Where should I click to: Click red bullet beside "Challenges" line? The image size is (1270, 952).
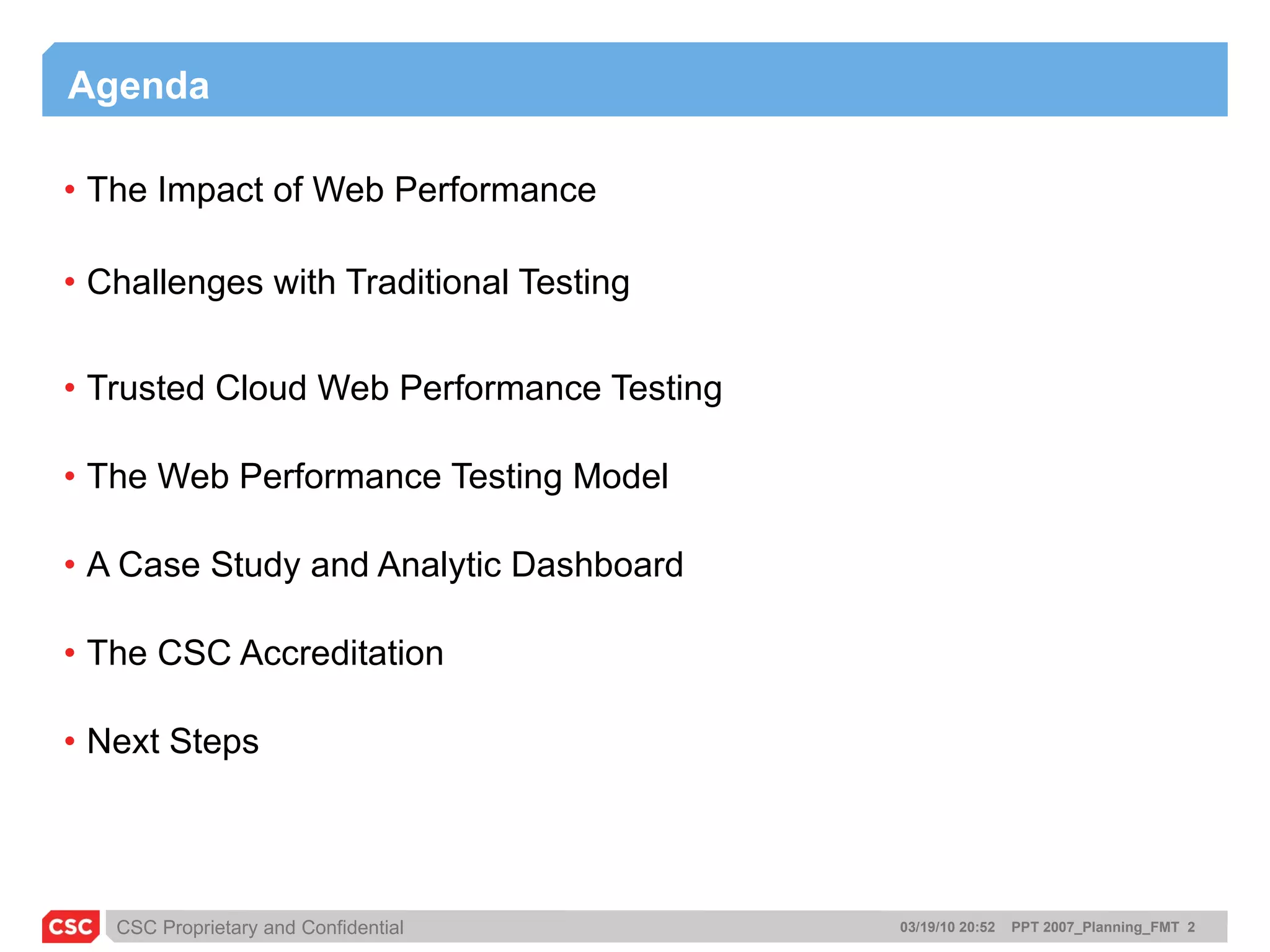[70, 283]
